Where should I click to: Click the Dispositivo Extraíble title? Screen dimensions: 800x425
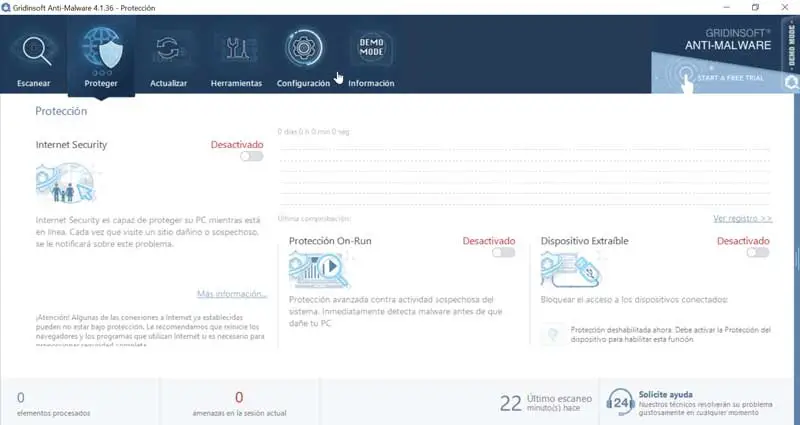pyautogui.click(x=585, y=241)
